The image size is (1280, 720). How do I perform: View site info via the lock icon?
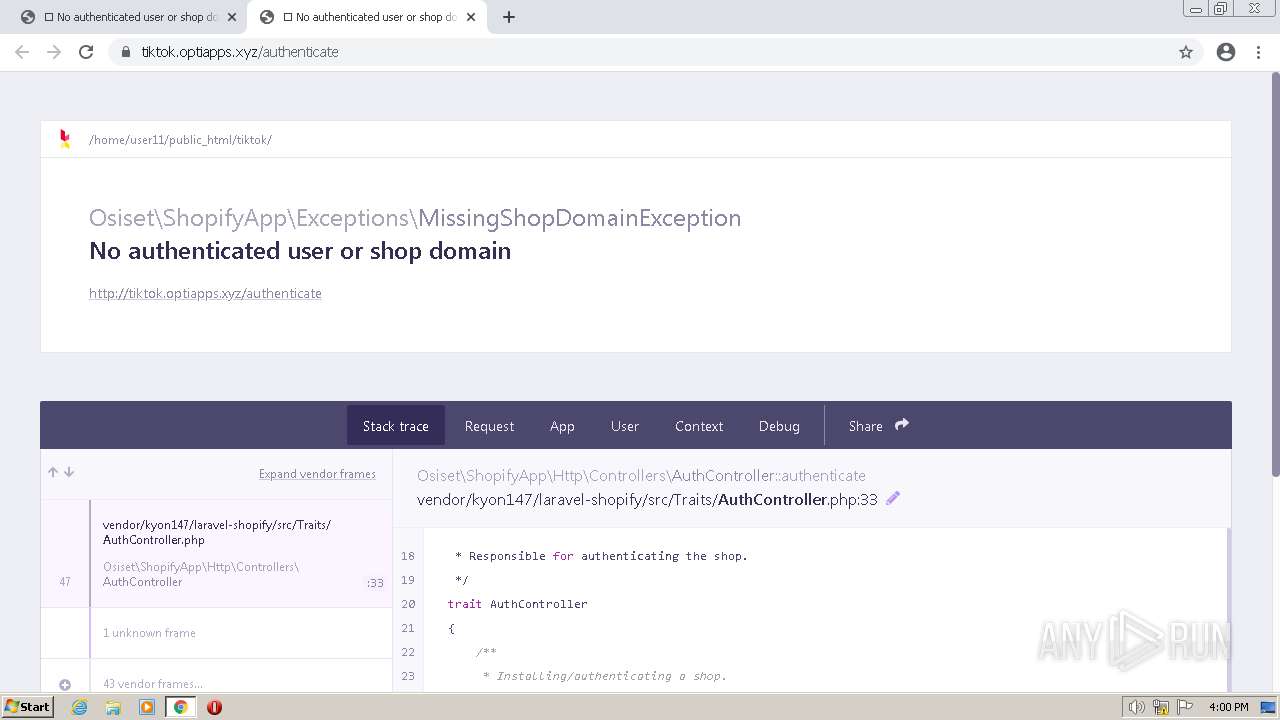[126, 52]
